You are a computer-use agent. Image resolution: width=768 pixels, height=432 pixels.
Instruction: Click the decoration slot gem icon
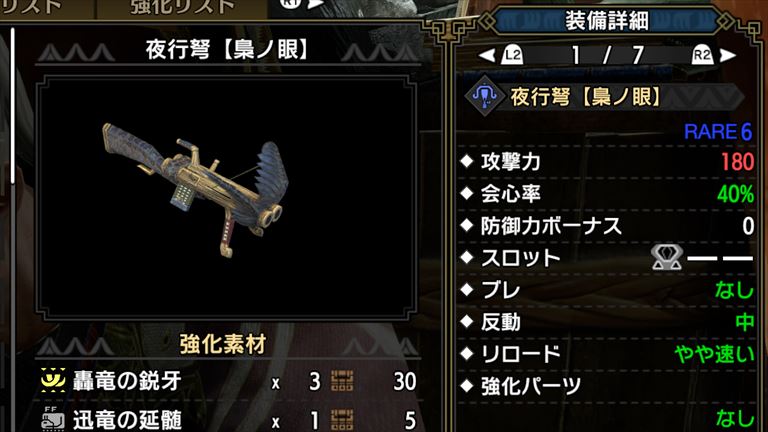click(667, 258)
